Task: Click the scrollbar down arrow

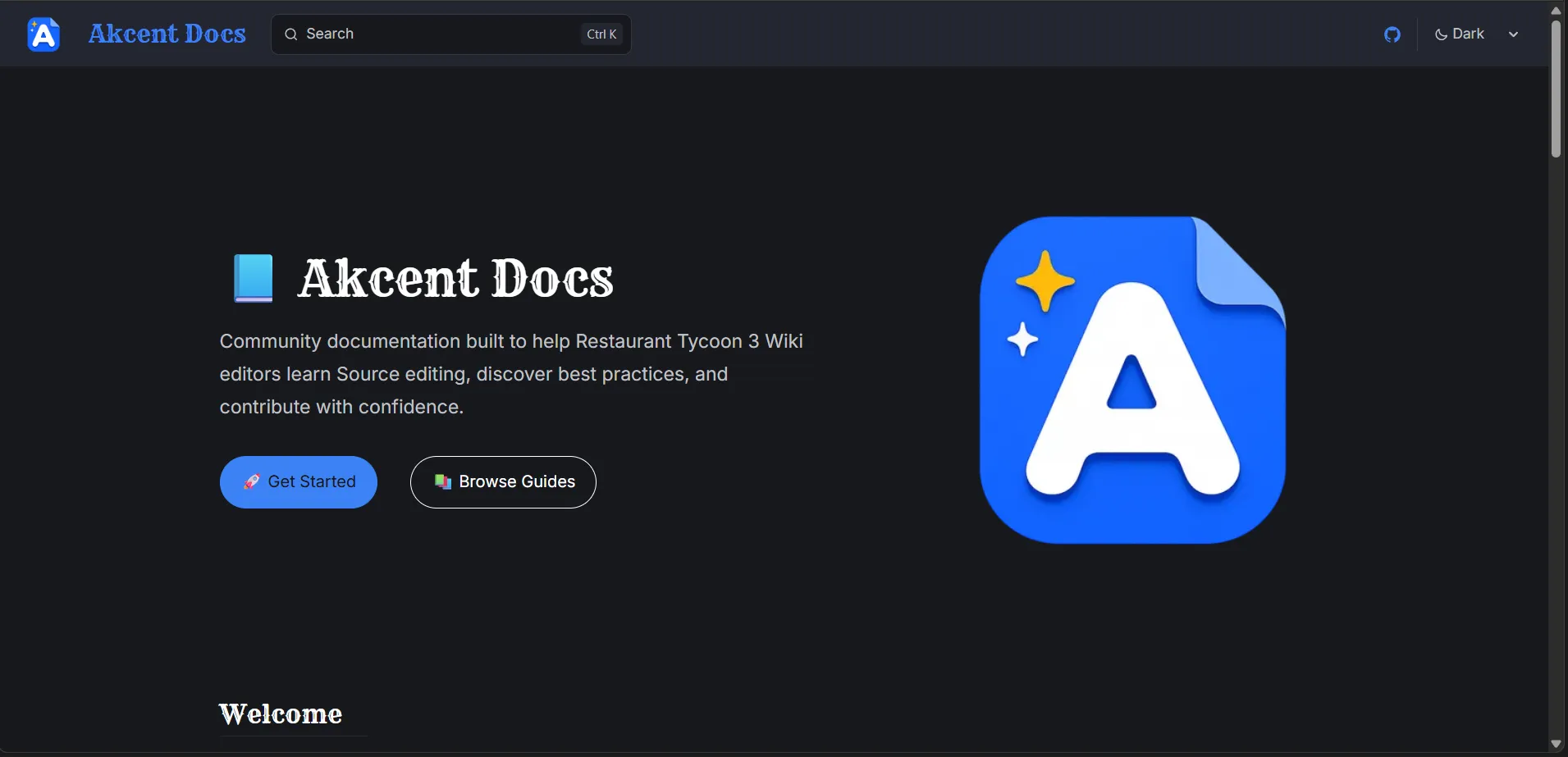Action: 1557,745
